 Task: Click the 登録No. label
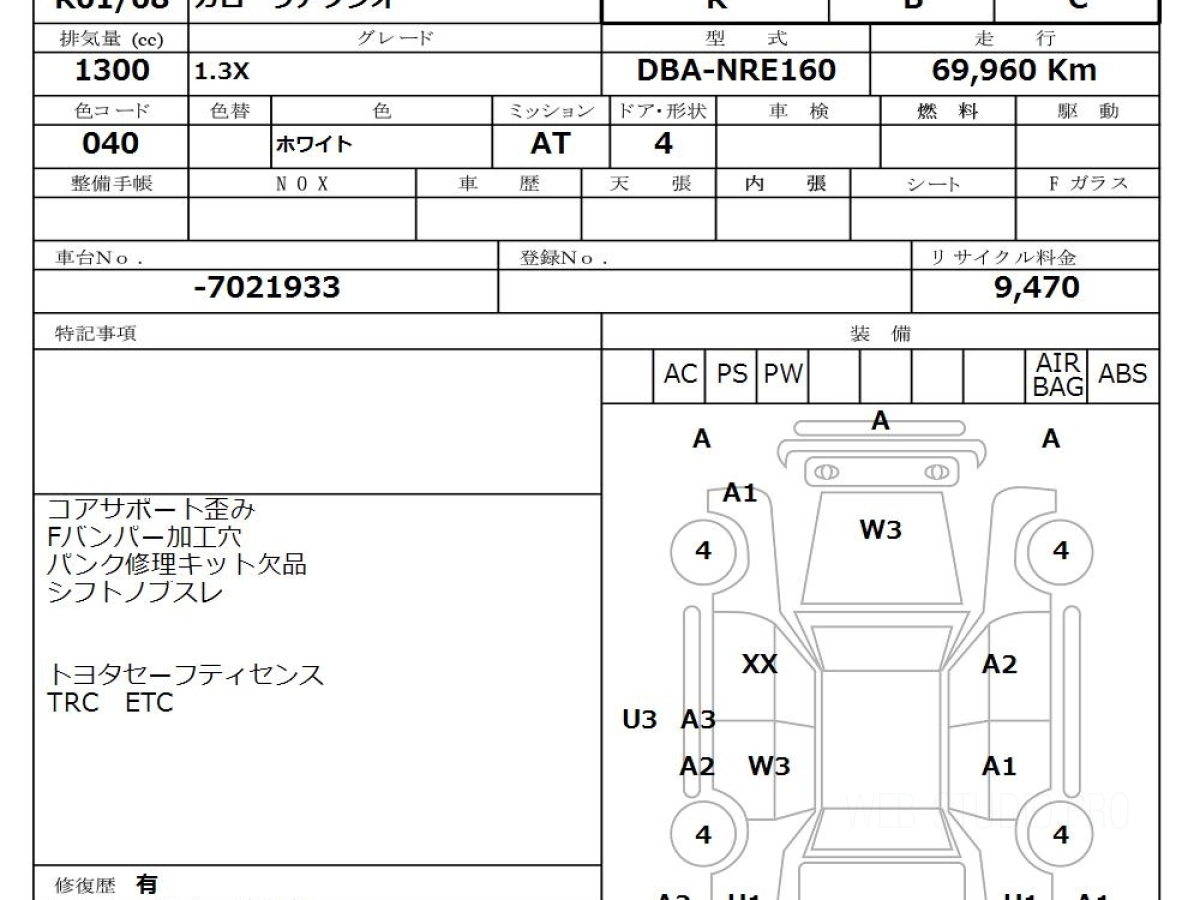(x=563, y=257)
